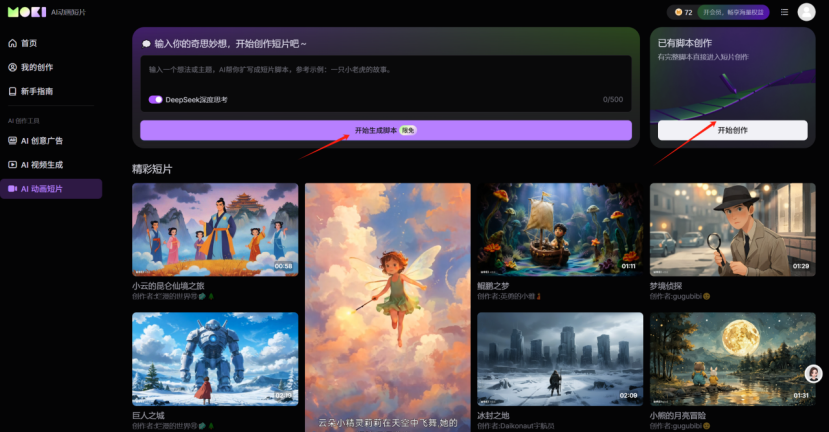The image size is (829, 432).
Task: Click the coin balance 72 indicator
Action: coord(684,12)
